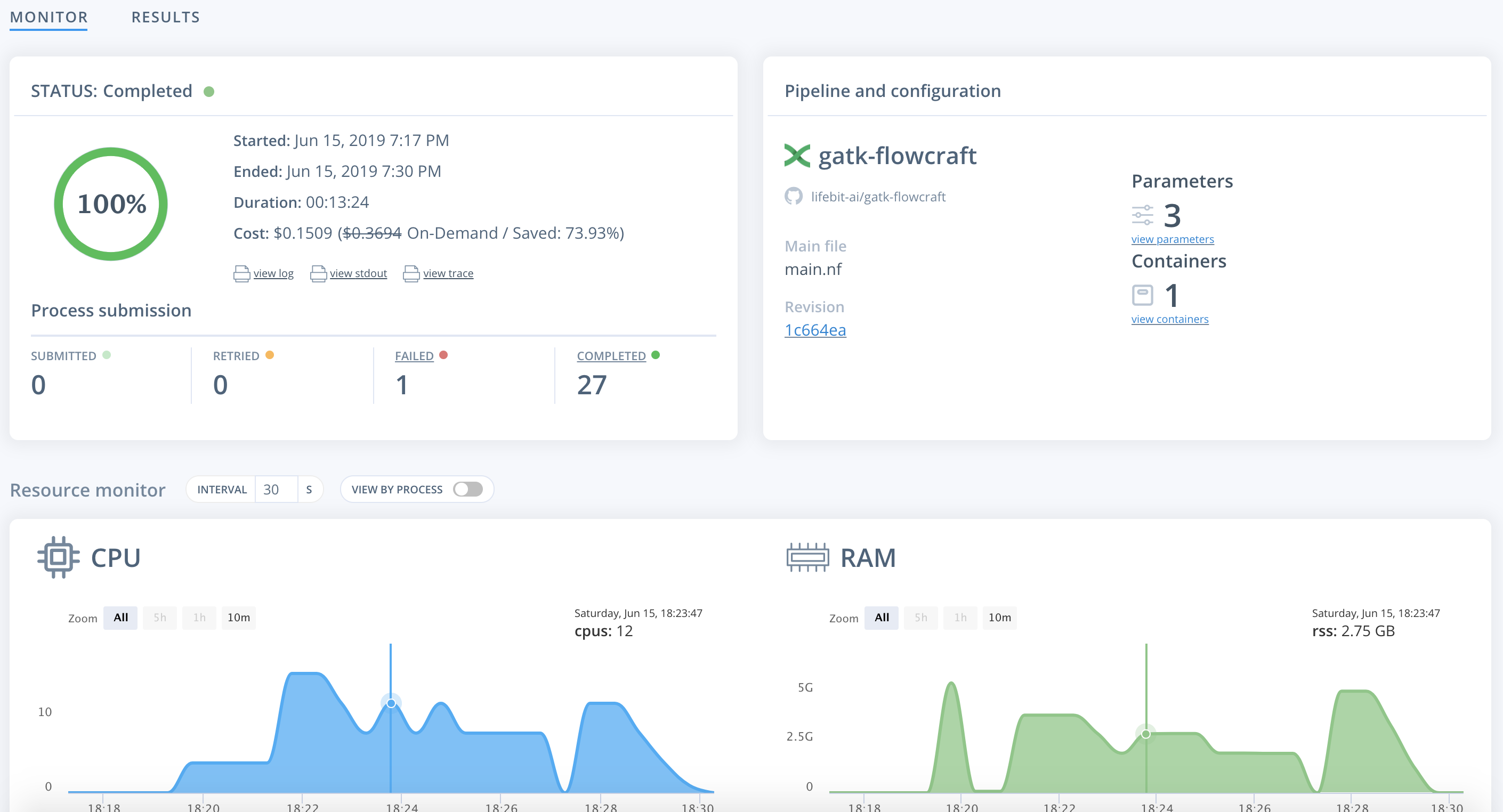Click the RAM memory icon
The width and height of the screenshot is (1503, 812).
807,557
